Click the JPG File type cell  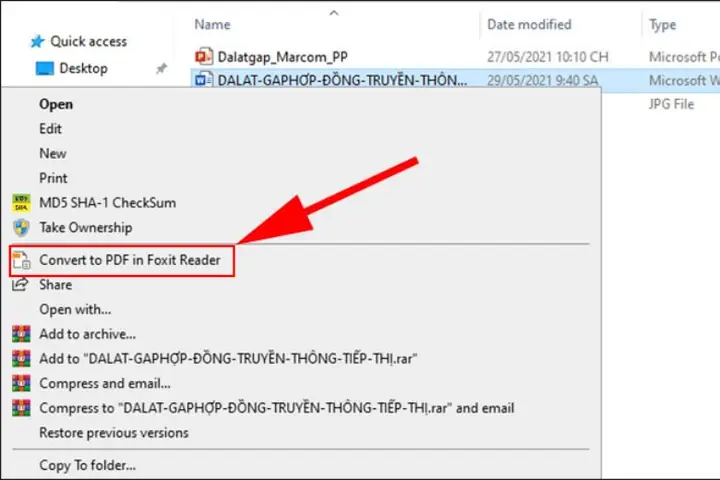point(671,104)
